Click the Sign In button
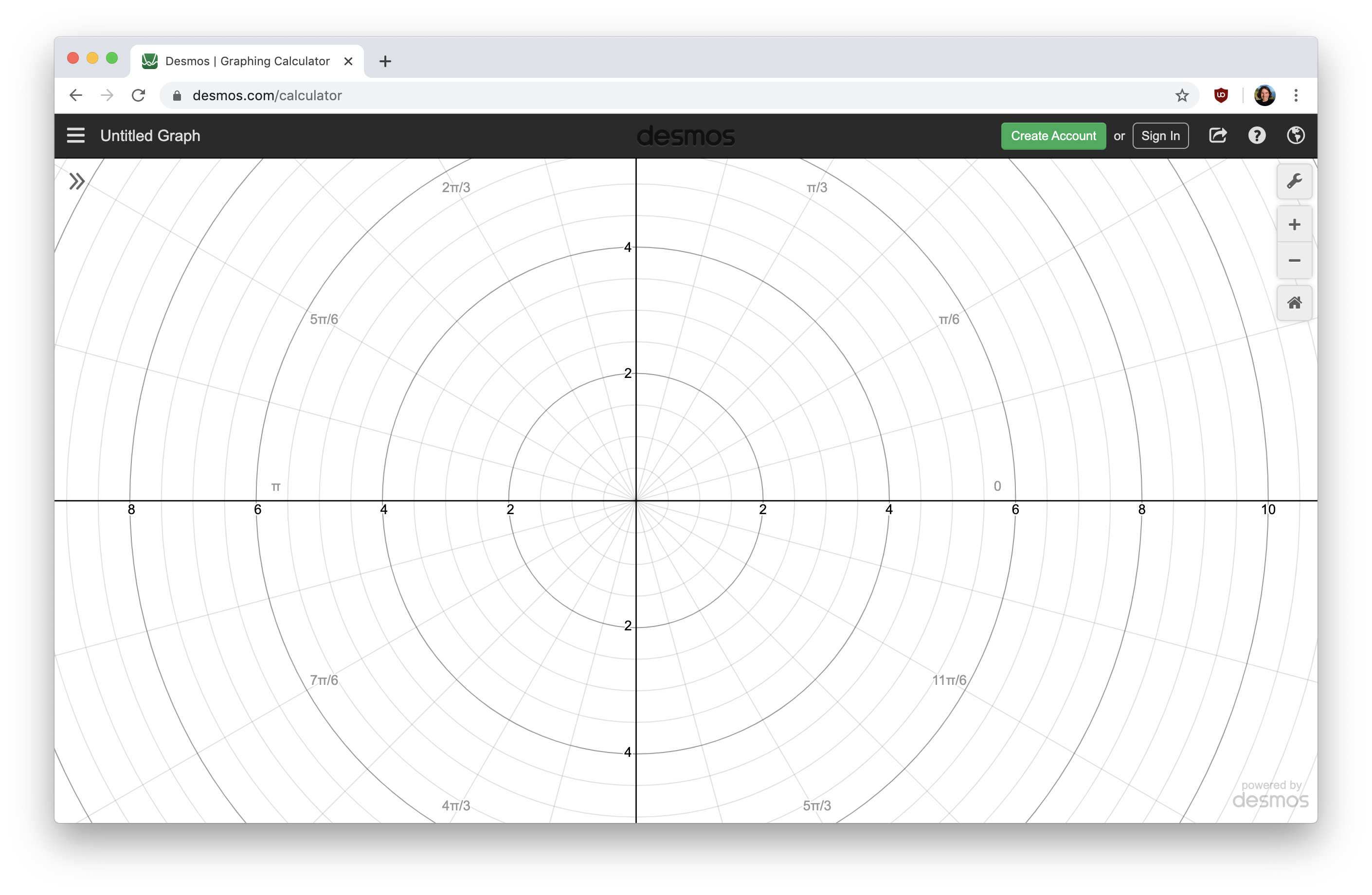The image size is (1372, 895). click(x=1160, y=135)
